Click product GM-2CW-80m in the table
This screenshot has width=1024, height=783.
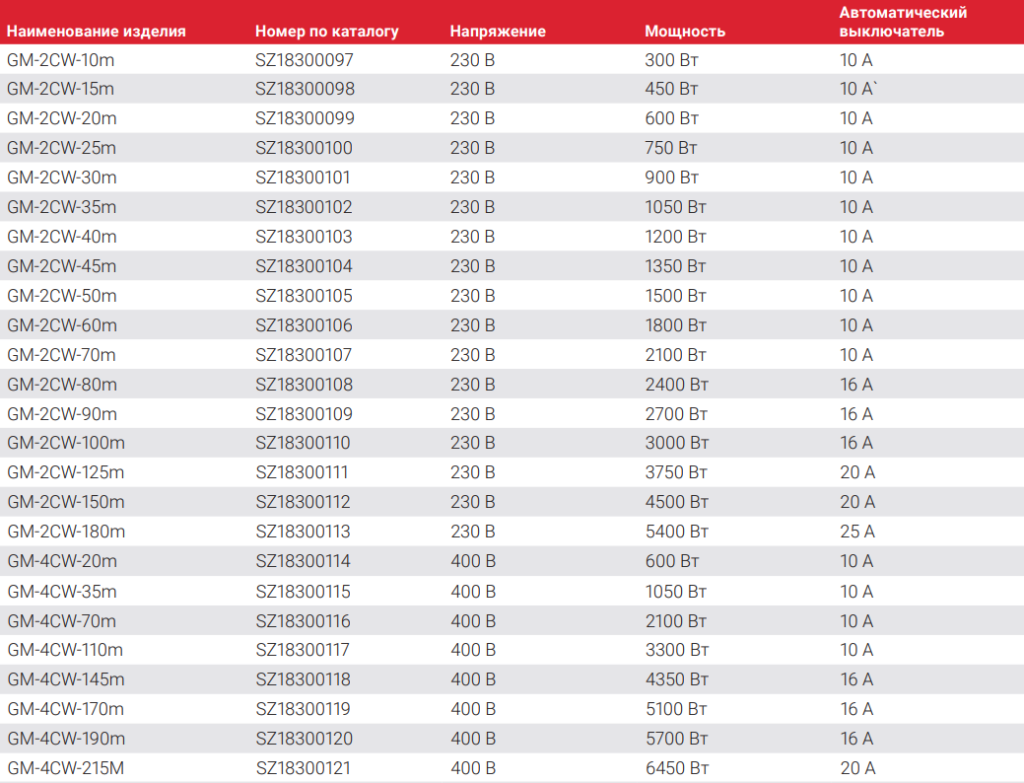pos(61,385)
